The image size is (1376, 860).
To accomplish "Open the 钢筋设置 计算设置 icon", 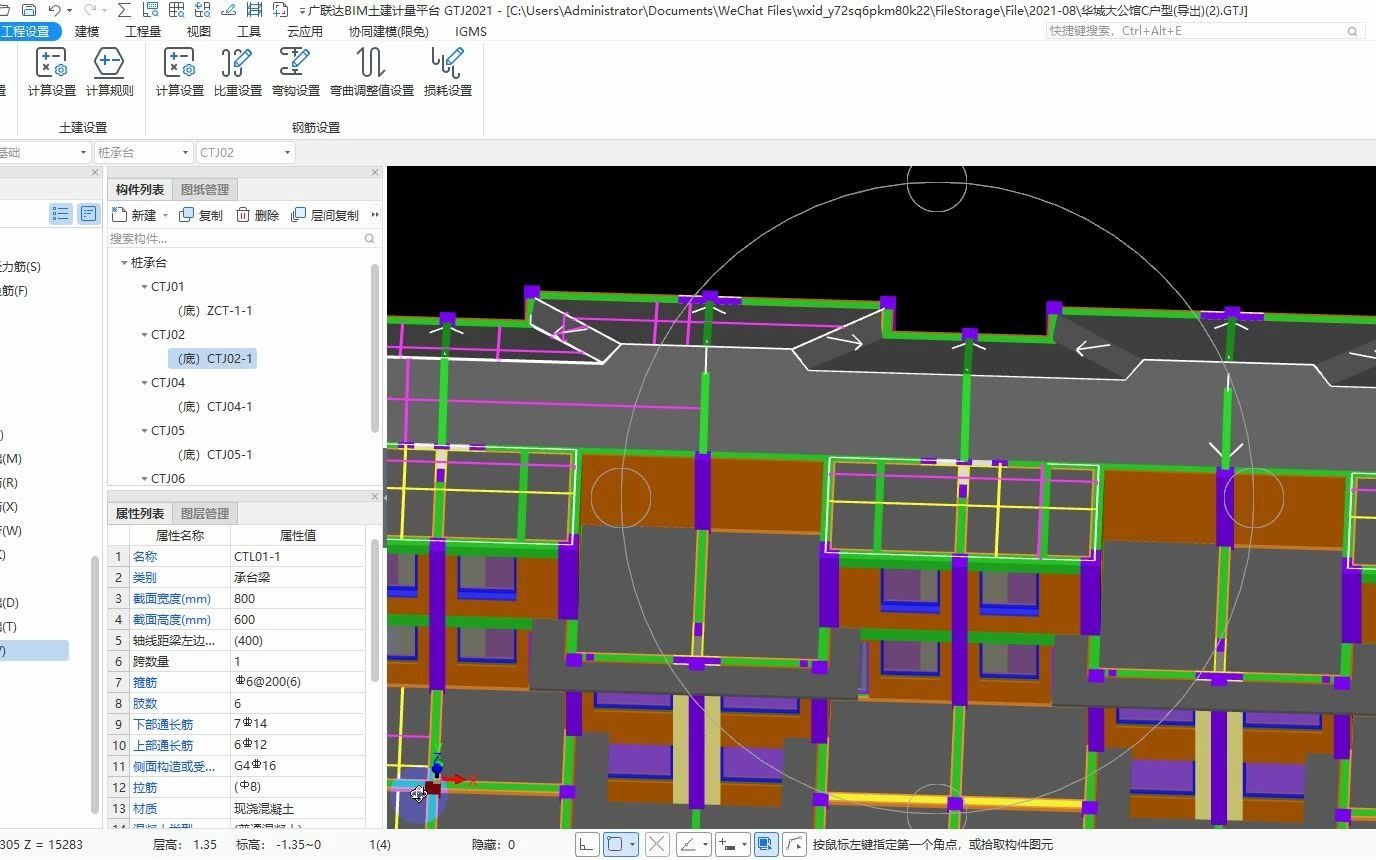I will click(x=179, y=62).
